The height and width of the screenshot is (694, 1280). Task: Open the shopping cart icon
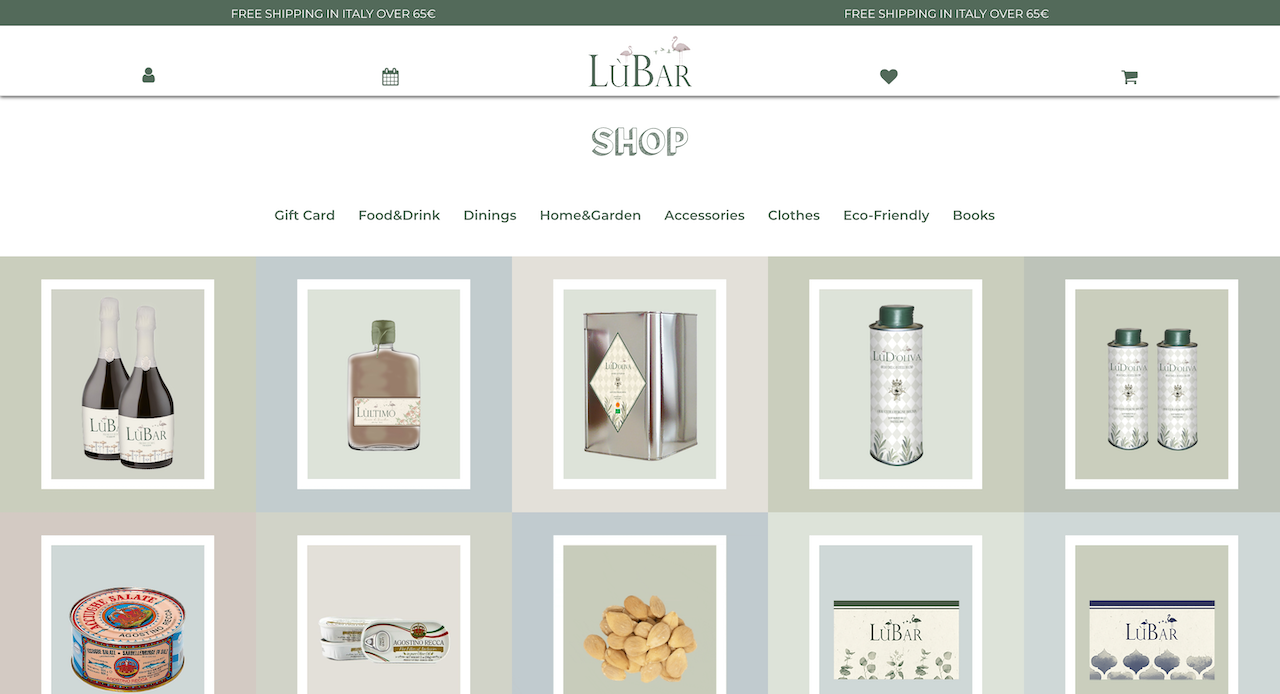[1129, 77]
